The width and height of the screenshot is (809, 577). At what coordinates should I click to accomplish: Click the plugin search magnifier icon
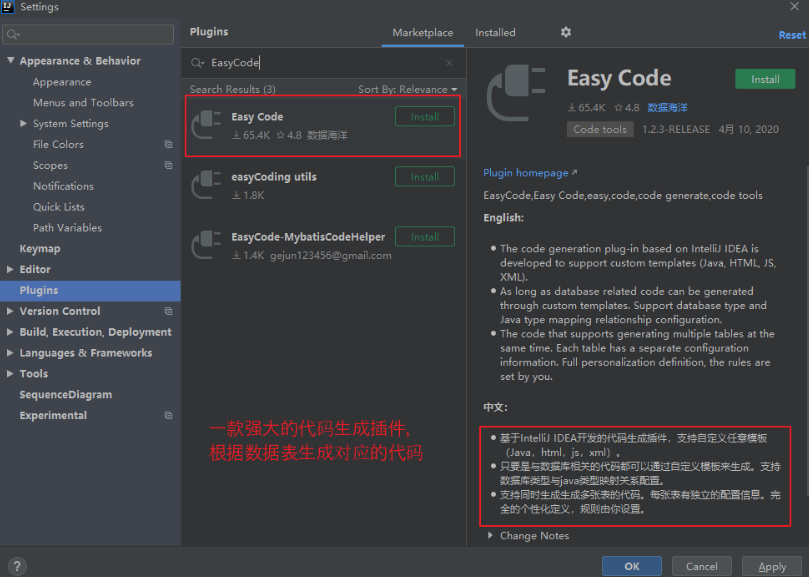198,63
